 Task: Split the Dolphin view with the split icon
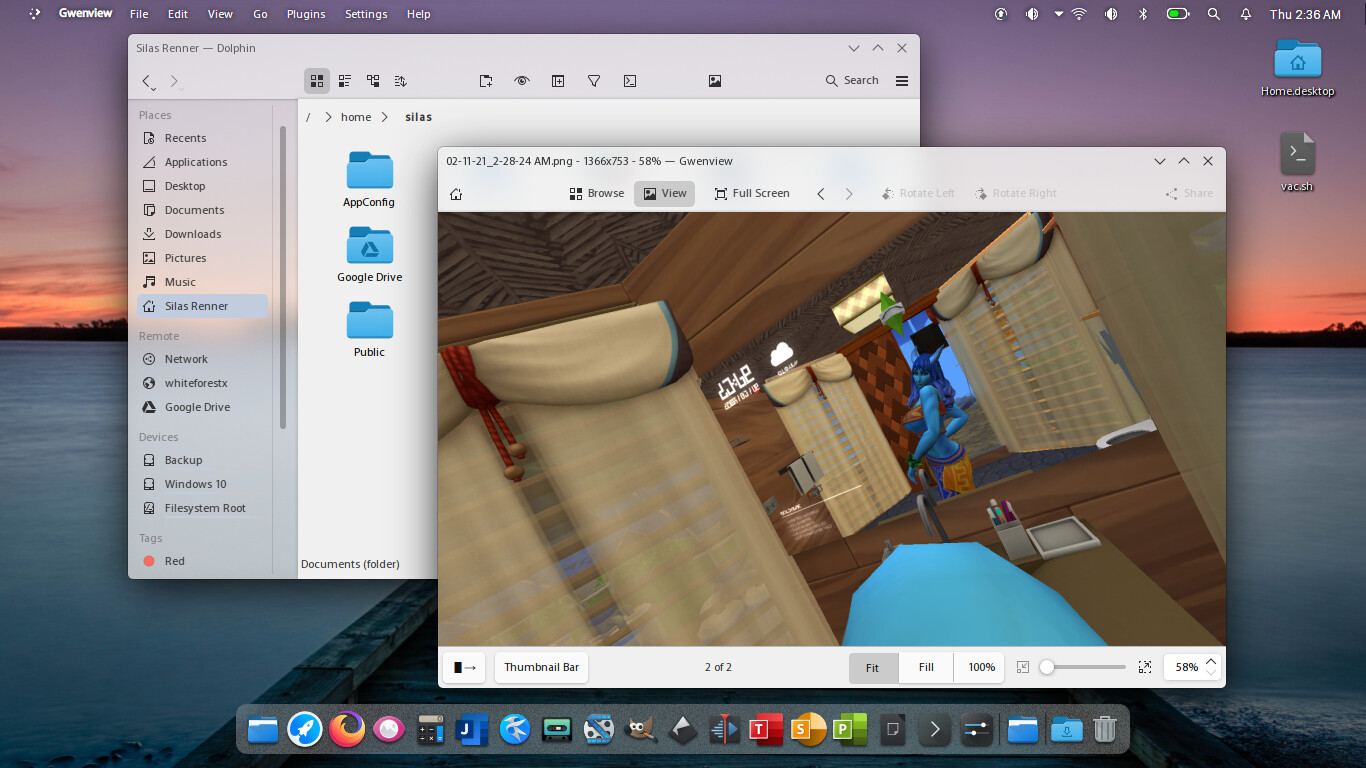[x=558, y=81]
